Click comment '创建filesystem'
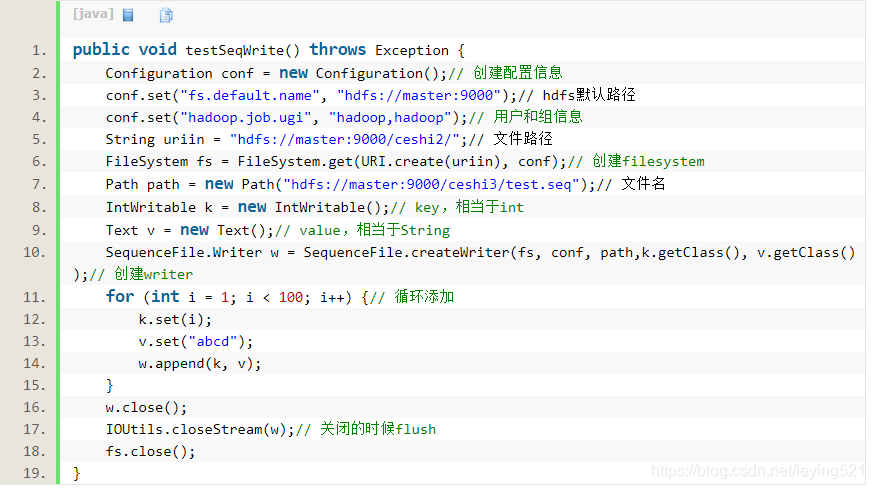The image size is (873, 489). 649,162
